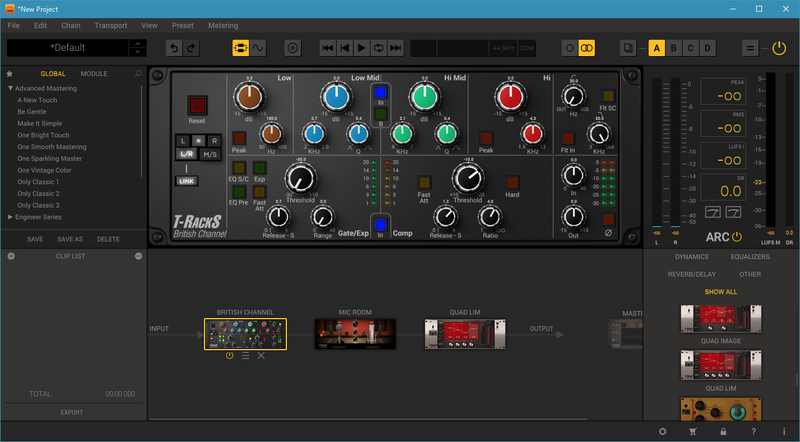Open the settings gear icon
The image size is (800, 442).
point(662,432)
